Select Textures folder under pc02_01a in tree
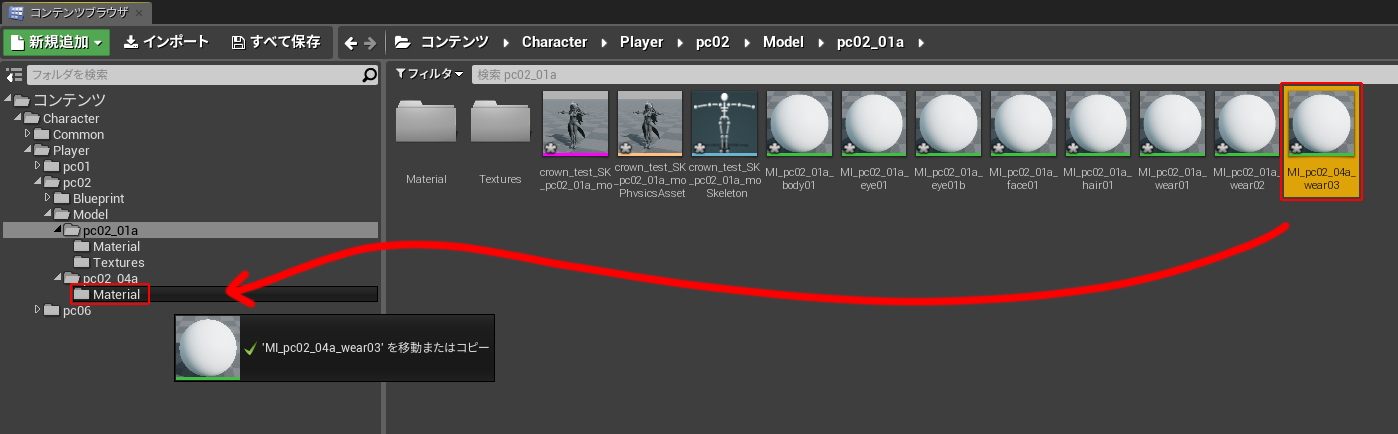1398x434 pixels. pyautogui.click(x=118, y=262)
